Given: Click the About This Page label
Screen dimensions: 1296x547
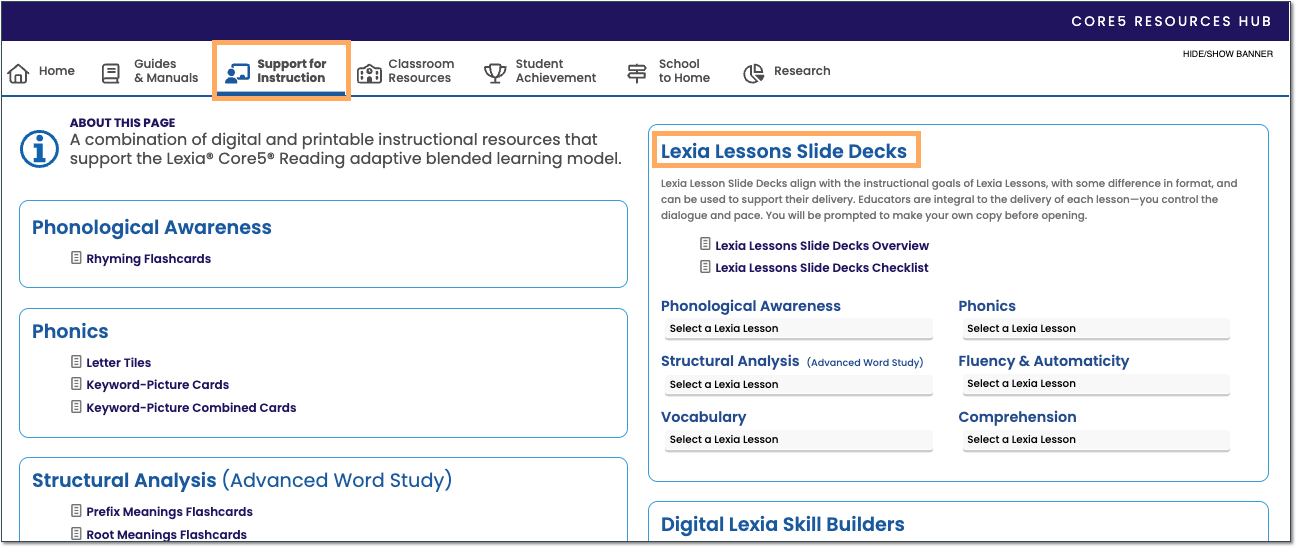Looking at the screenshot, I should point(122,123).
